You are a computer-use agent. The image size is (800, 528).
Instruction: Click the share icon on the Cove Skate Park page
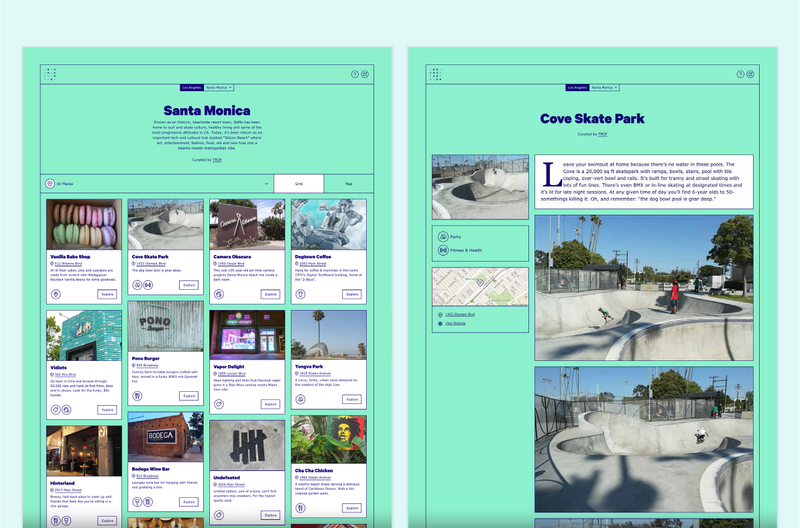coord(751,74)
